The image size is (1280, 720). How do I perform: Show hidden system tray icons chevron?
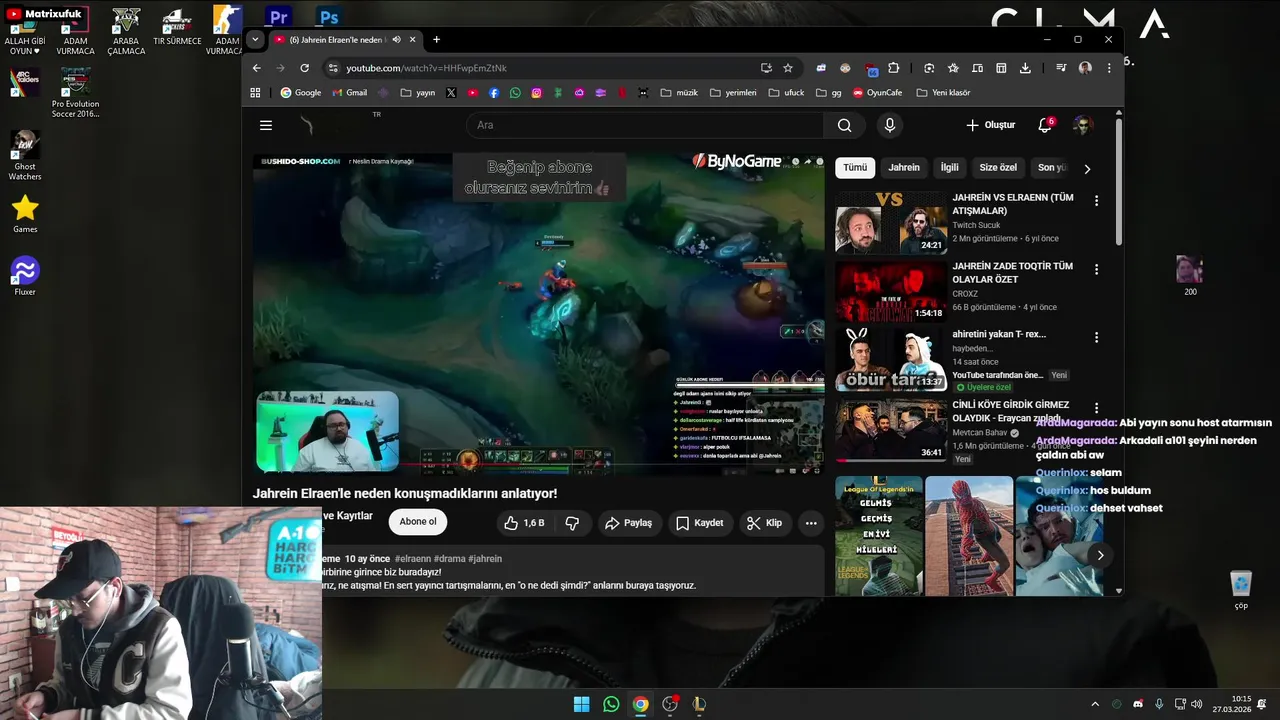click(x=1095, y=704)
